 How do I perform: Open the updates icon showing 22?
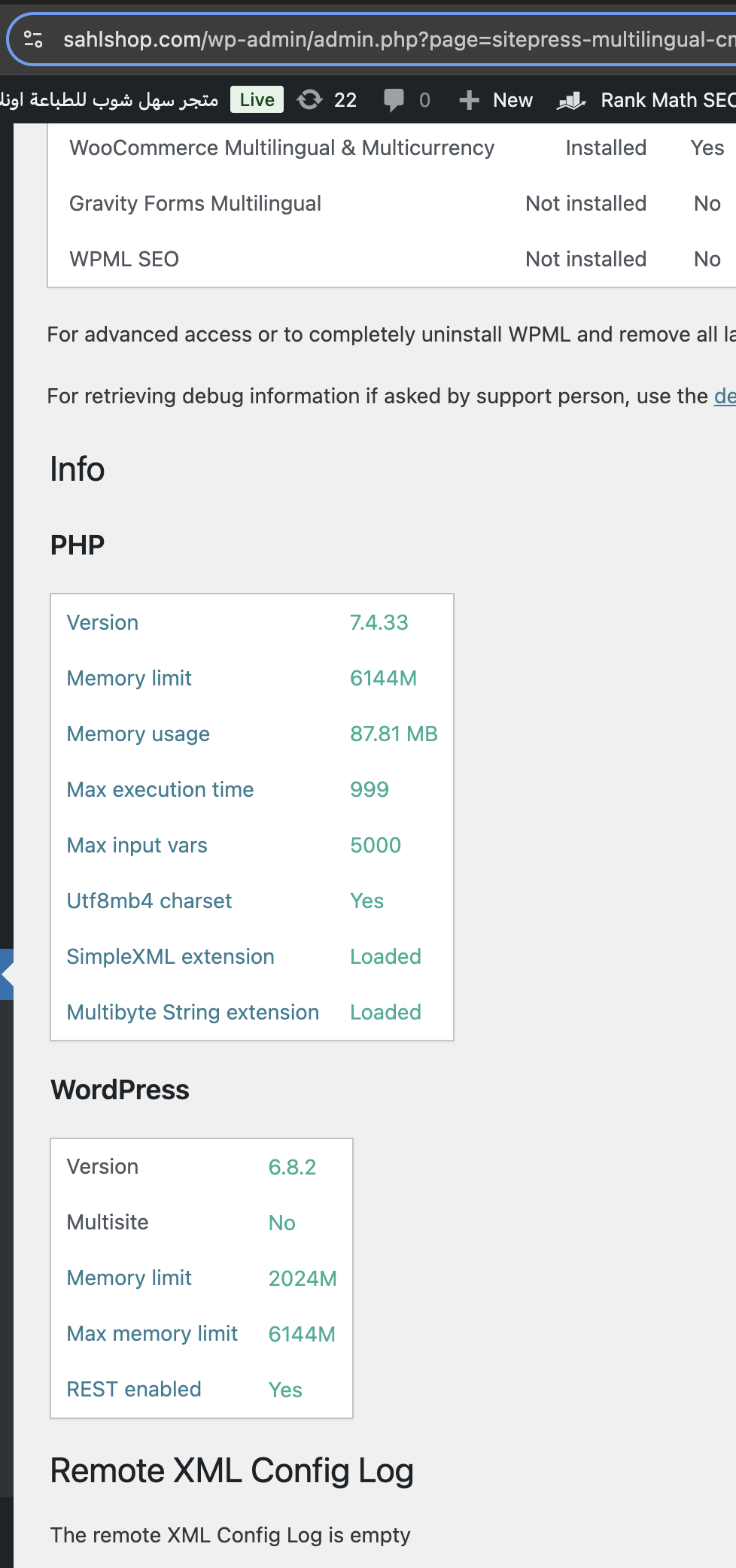pyautogui.click(x=309, y=99)
